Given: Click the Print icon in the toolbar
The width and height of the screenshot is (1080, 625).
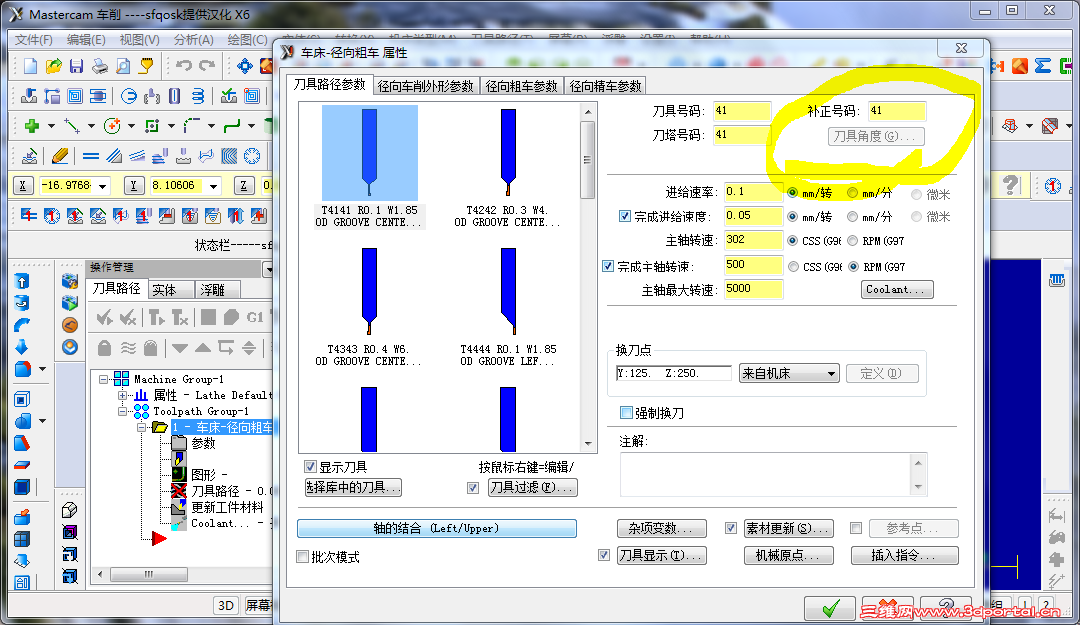Looking at the screenshot, I should pos(100,66).
